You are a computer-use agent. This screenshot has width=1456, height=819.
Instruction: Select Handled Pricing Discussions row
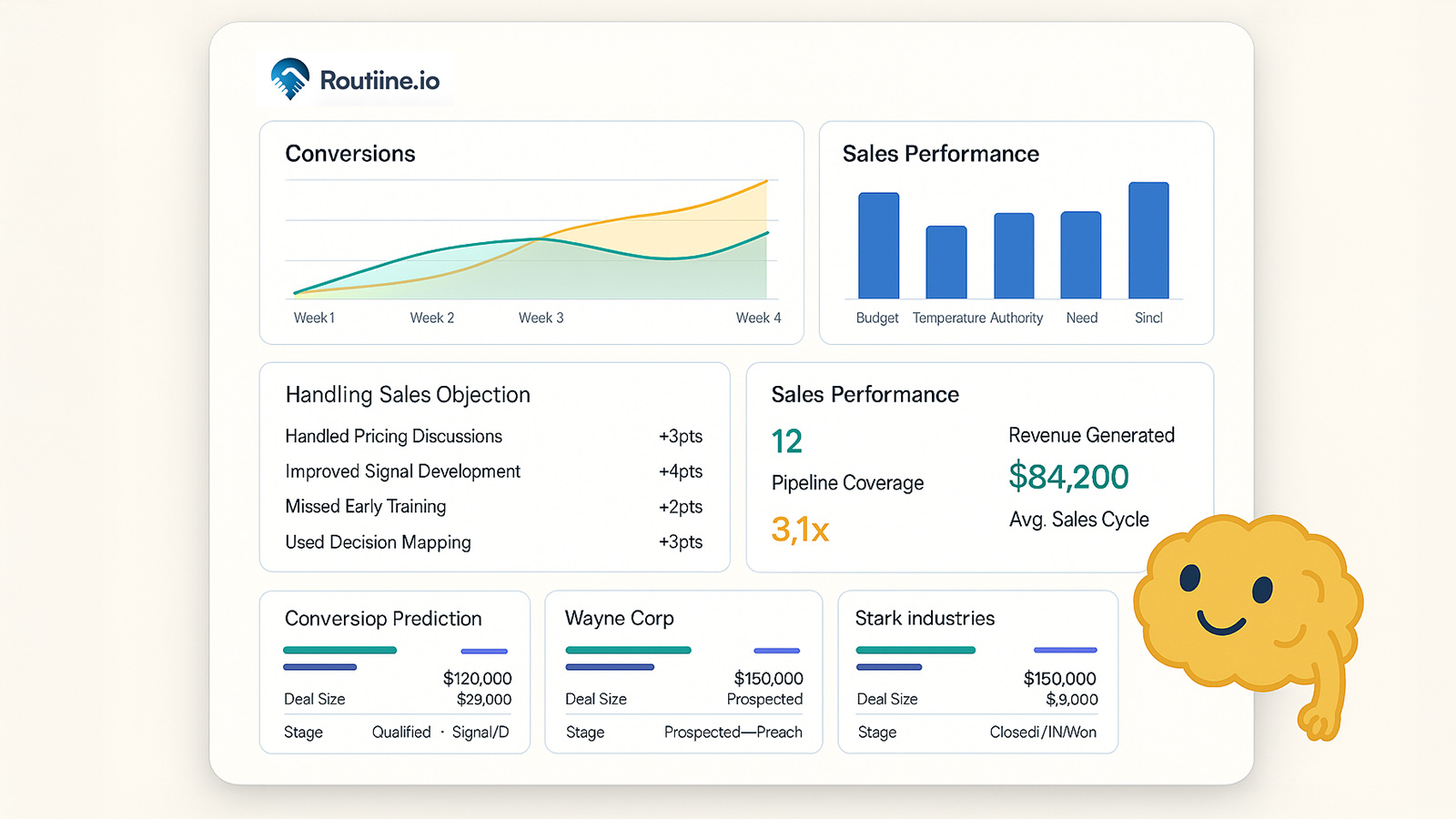393,436
